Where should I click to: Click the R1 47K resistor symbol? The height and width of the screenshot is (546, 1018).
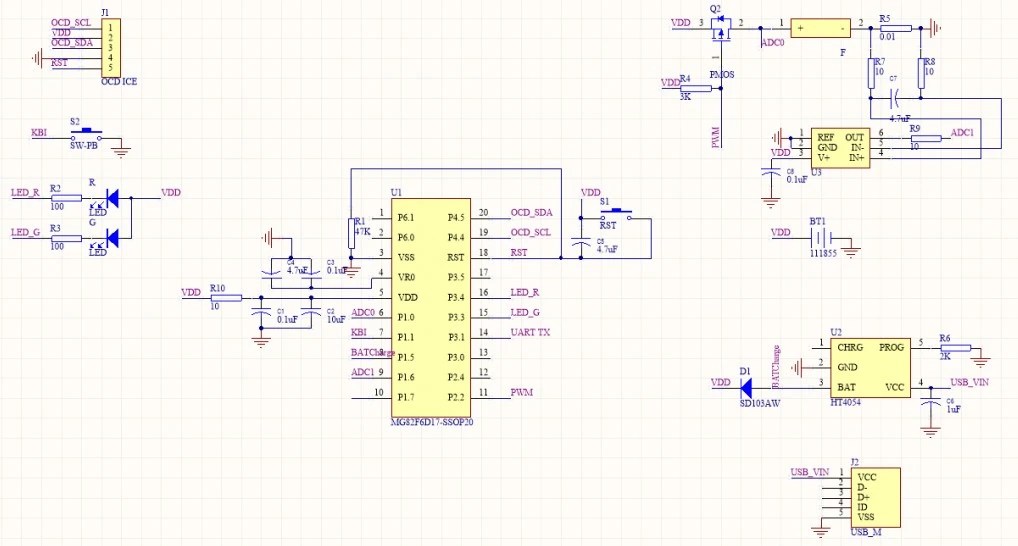[x=351, y=234]
